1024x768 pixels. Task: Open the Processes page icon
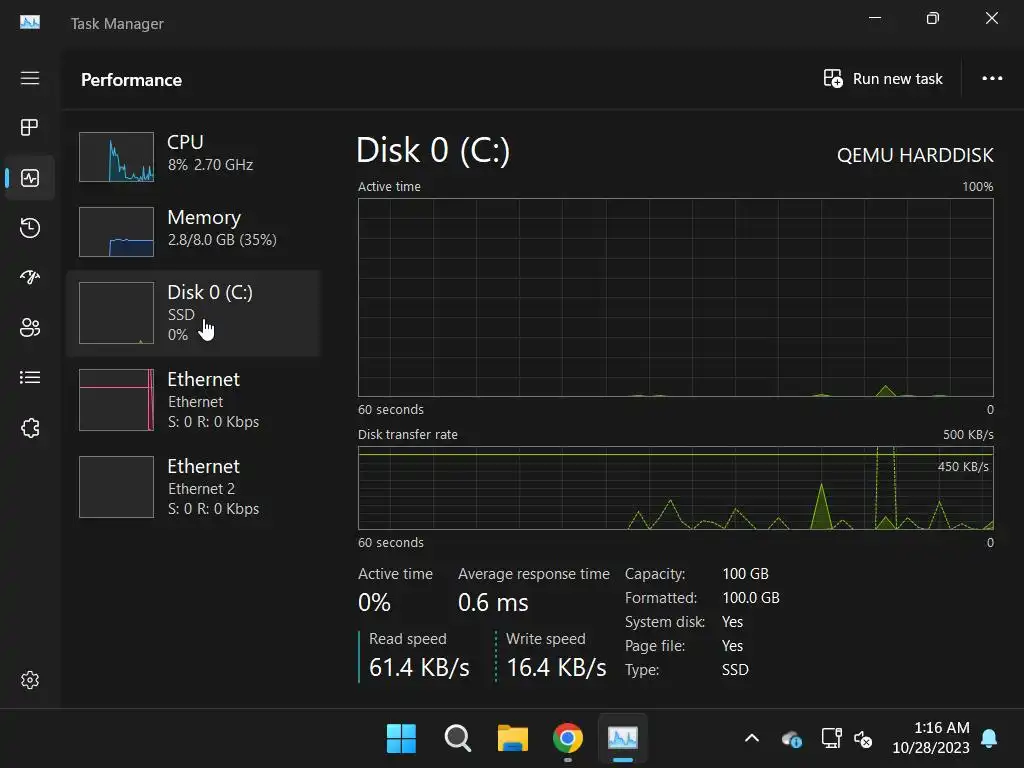(x=30, y=127)
